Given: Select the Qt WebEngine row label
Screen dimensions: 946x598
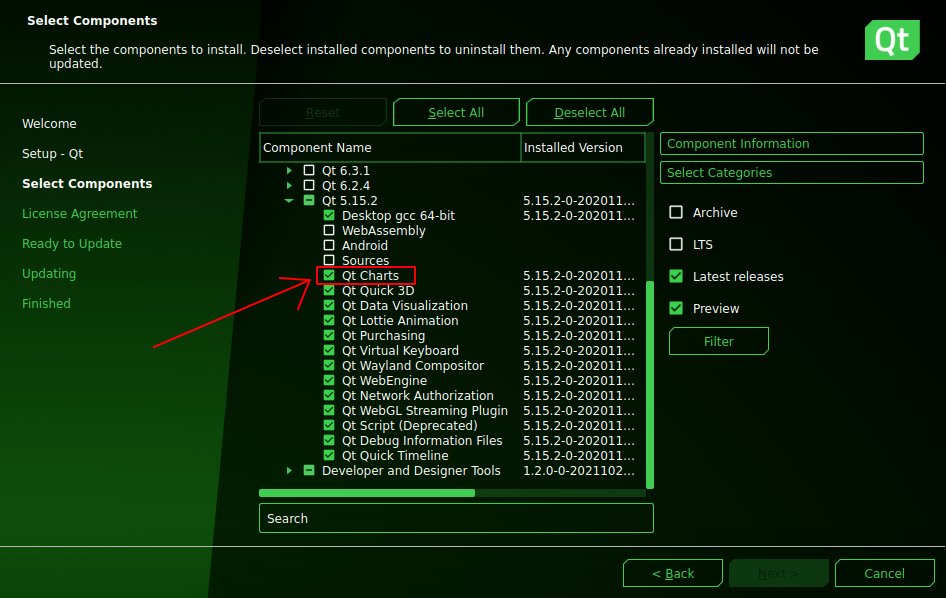Looking at the screenshot, I should (384, 381).
